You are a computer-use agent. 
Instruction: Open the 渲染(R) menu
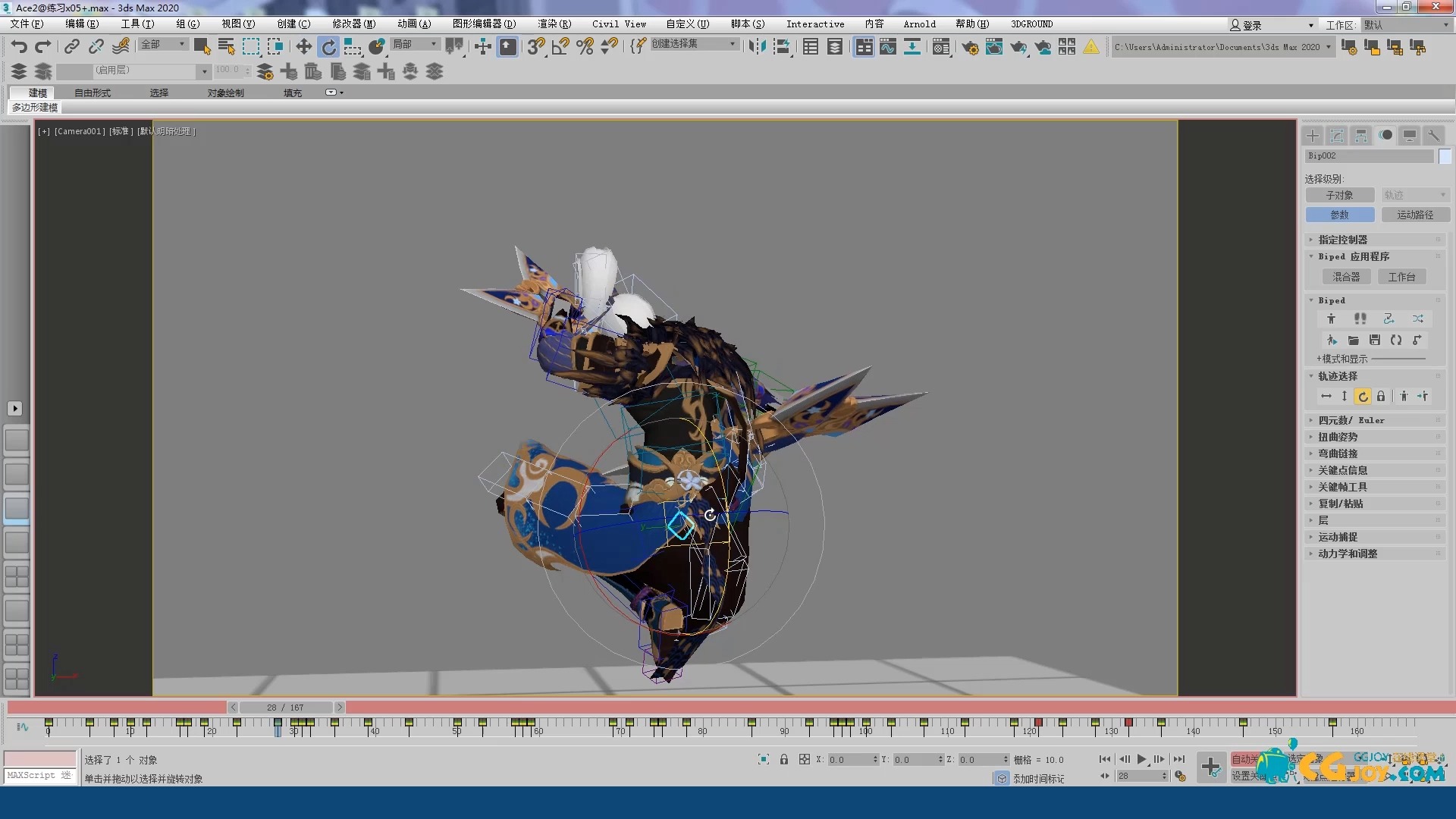click(554, 24)
